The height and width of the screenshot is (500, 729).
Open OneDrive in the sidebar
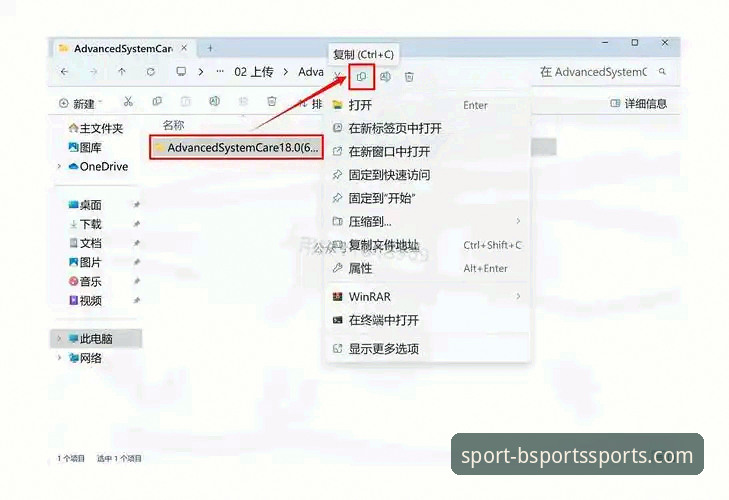pos(98,167)
